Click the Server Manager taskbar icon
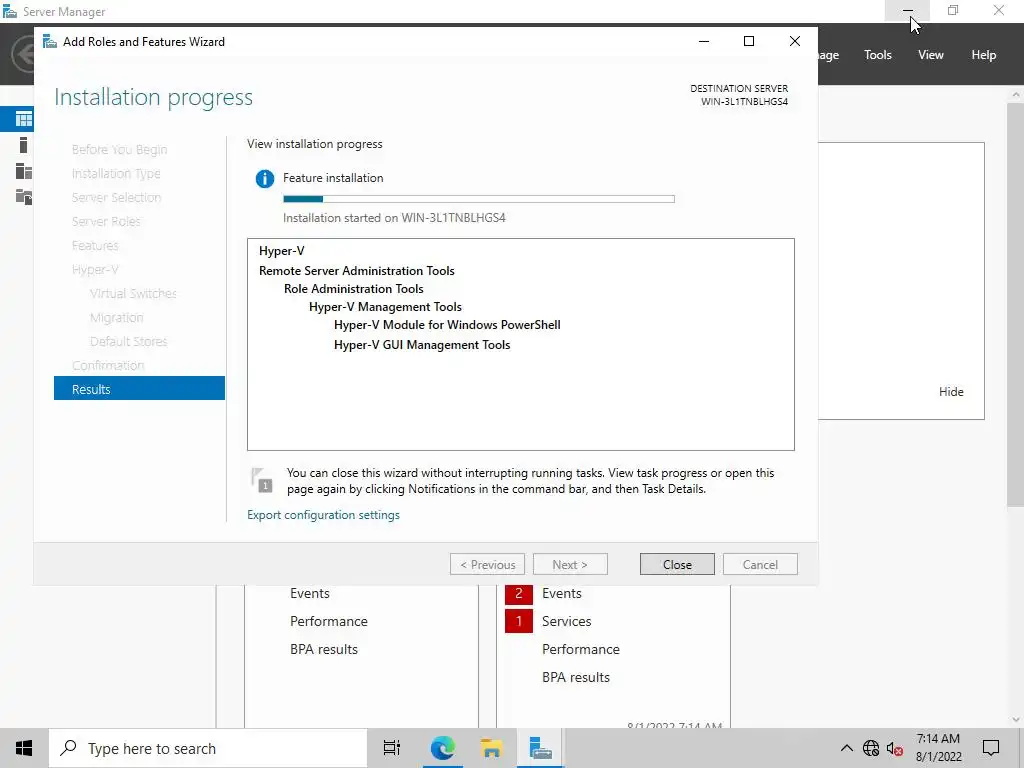Image resolution: width=1024 pixels, height=768 pixels. point(541,748)
